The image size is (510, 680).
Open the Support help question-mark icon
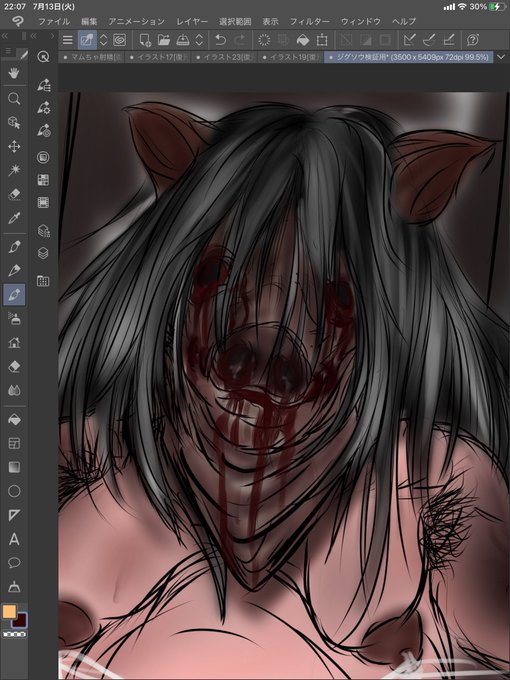point(473,40)
